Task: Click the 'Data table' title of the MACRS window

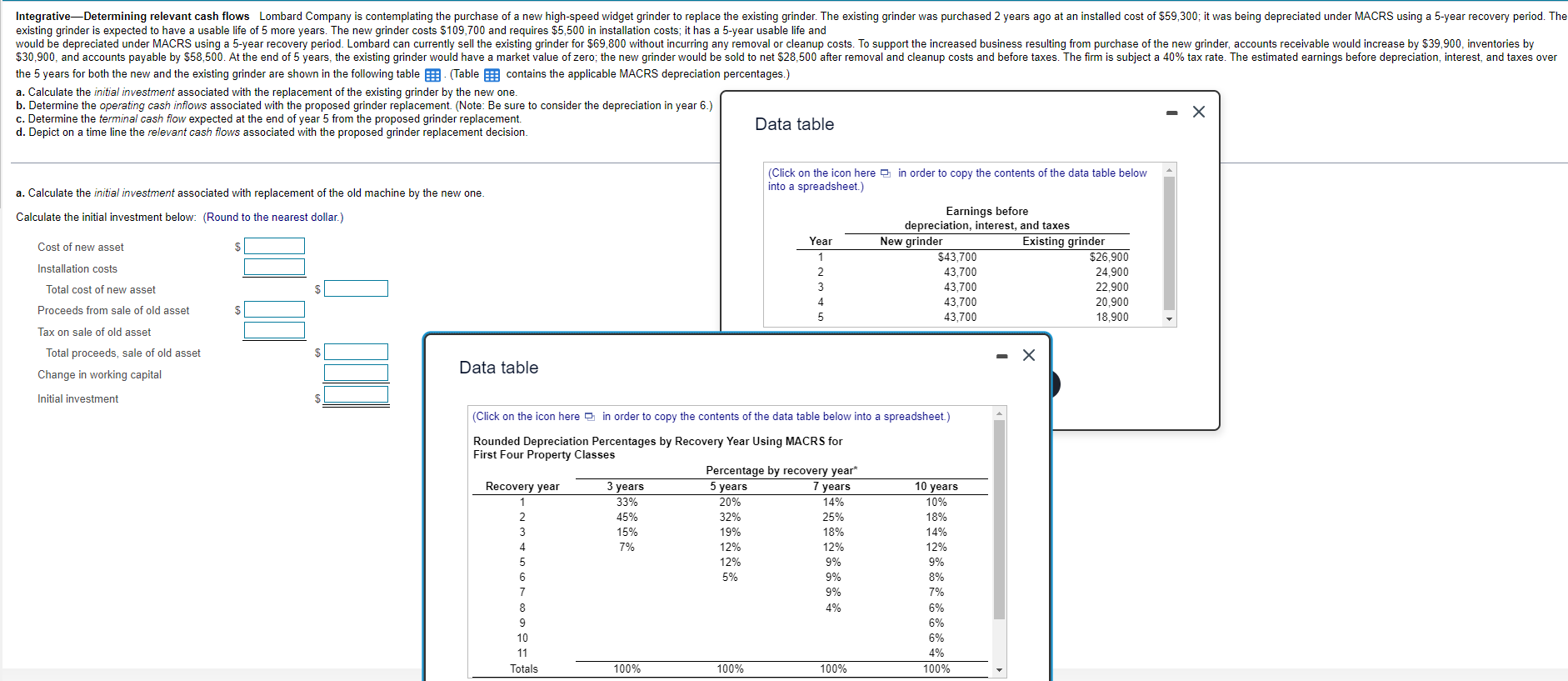Action: [499, 368]
